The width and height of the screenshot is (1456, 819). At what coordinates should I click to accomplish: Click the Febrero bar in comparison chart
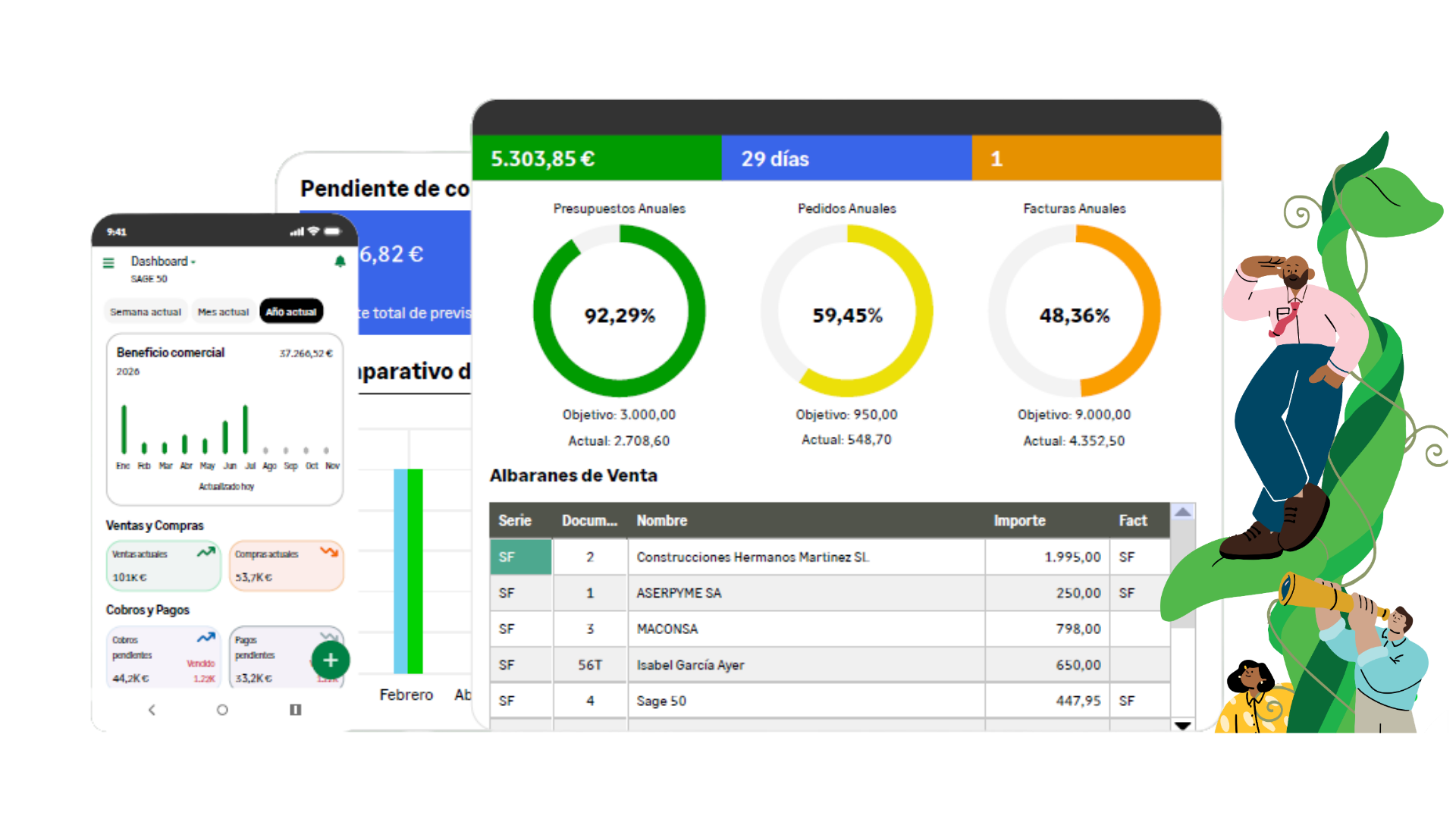click(408, 571)
